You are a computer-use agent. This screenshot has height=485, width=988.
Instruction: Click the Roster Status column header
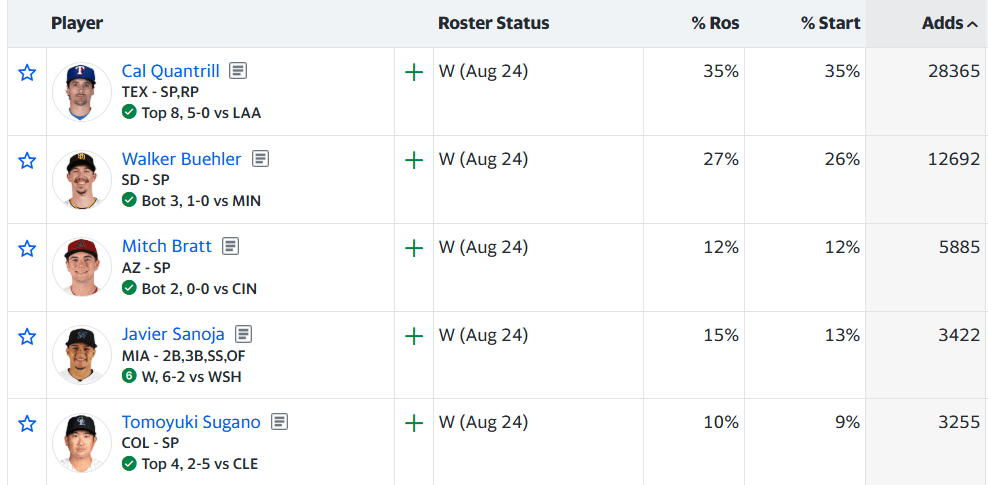[x=493, y=23]
